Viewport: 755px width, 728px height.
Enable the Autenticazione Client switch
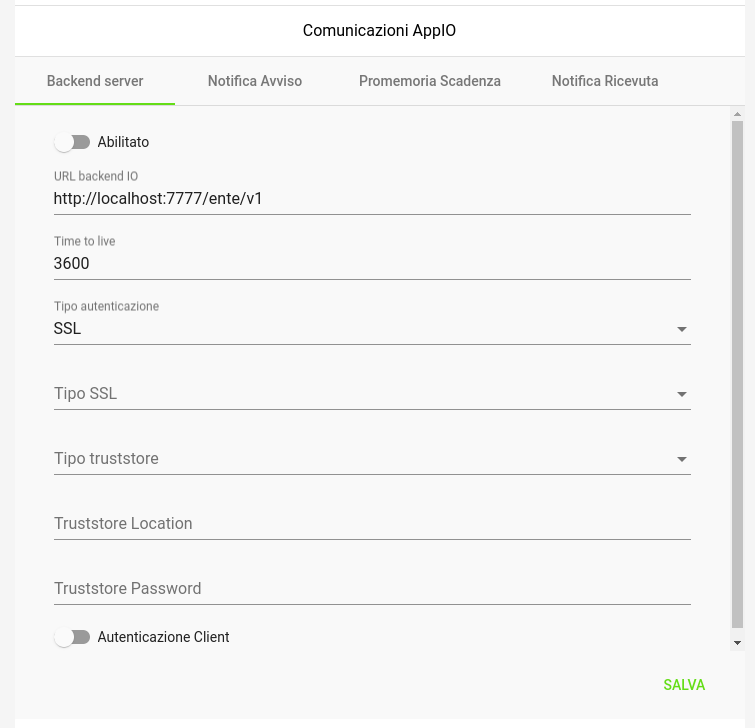click(x=72, y=637)
